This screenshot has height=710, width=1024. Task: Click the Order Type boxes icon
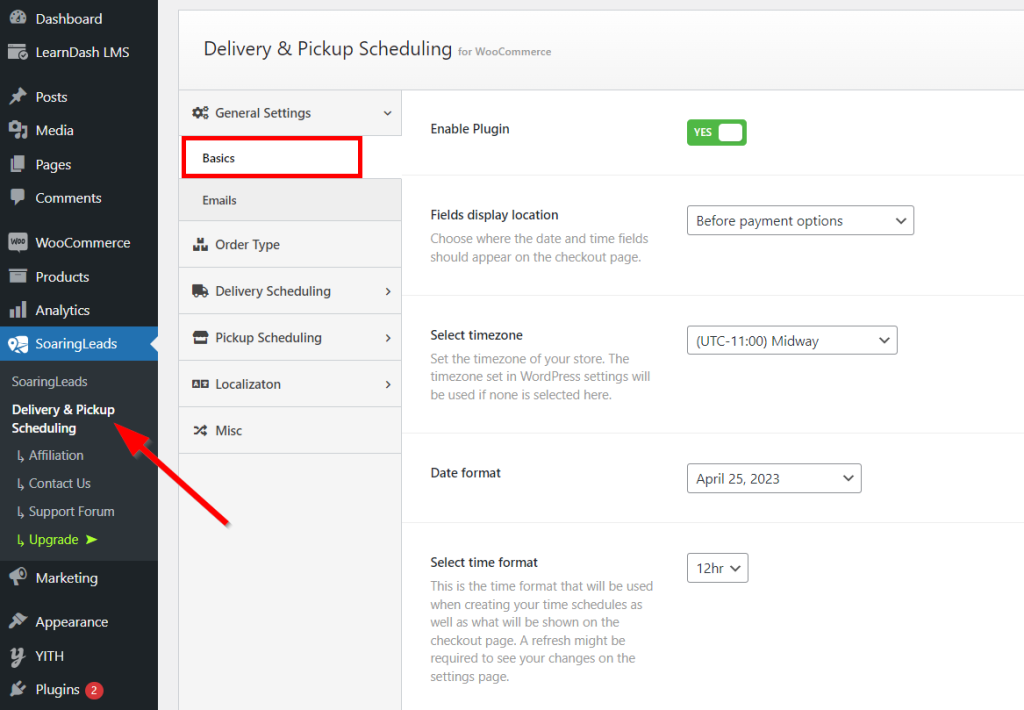[x=200, y=244]
